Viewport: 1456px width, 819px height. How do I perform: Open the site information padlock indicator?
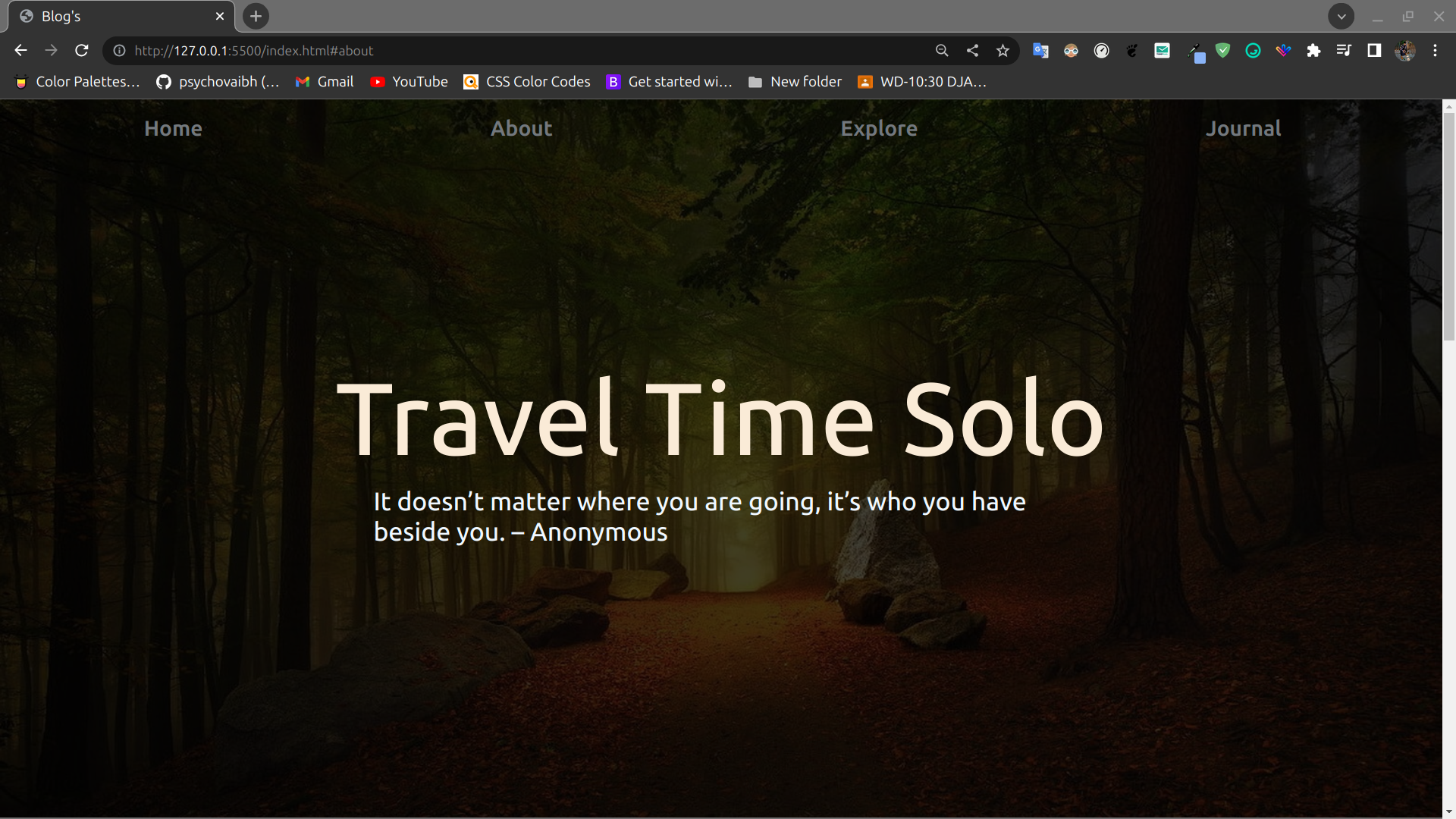coord(119,51)
